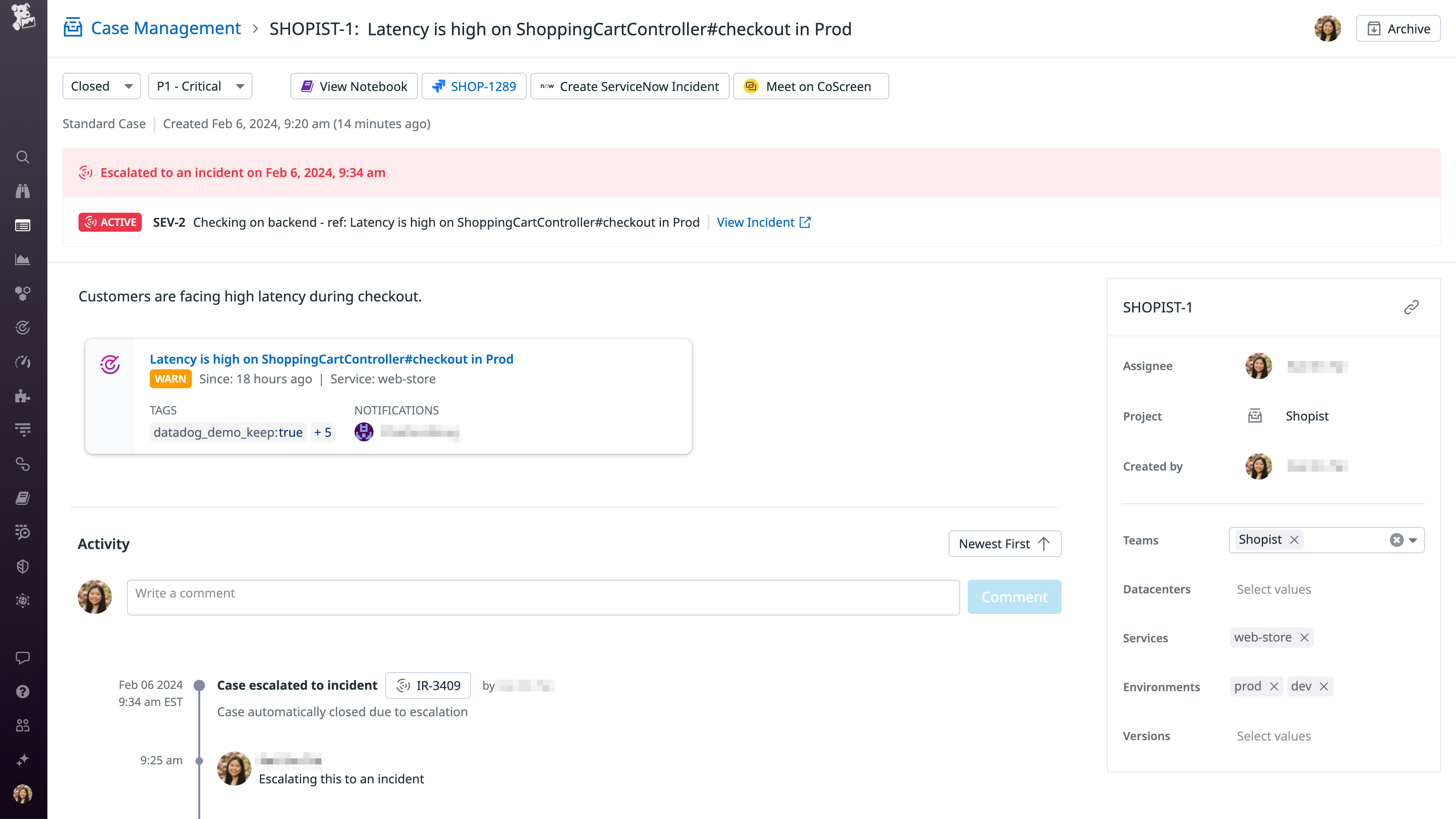Remove the dev environment tag
The height and width of the screenshot is (819, 1456).
click(1324, 686)
